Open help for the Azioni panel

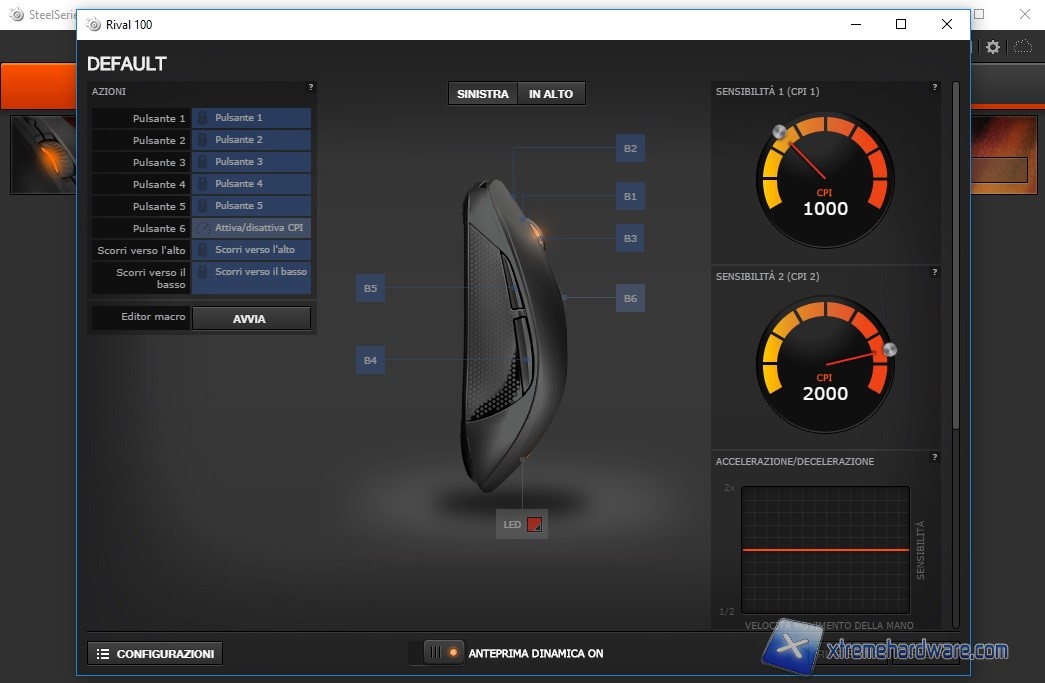coord(310,88)
